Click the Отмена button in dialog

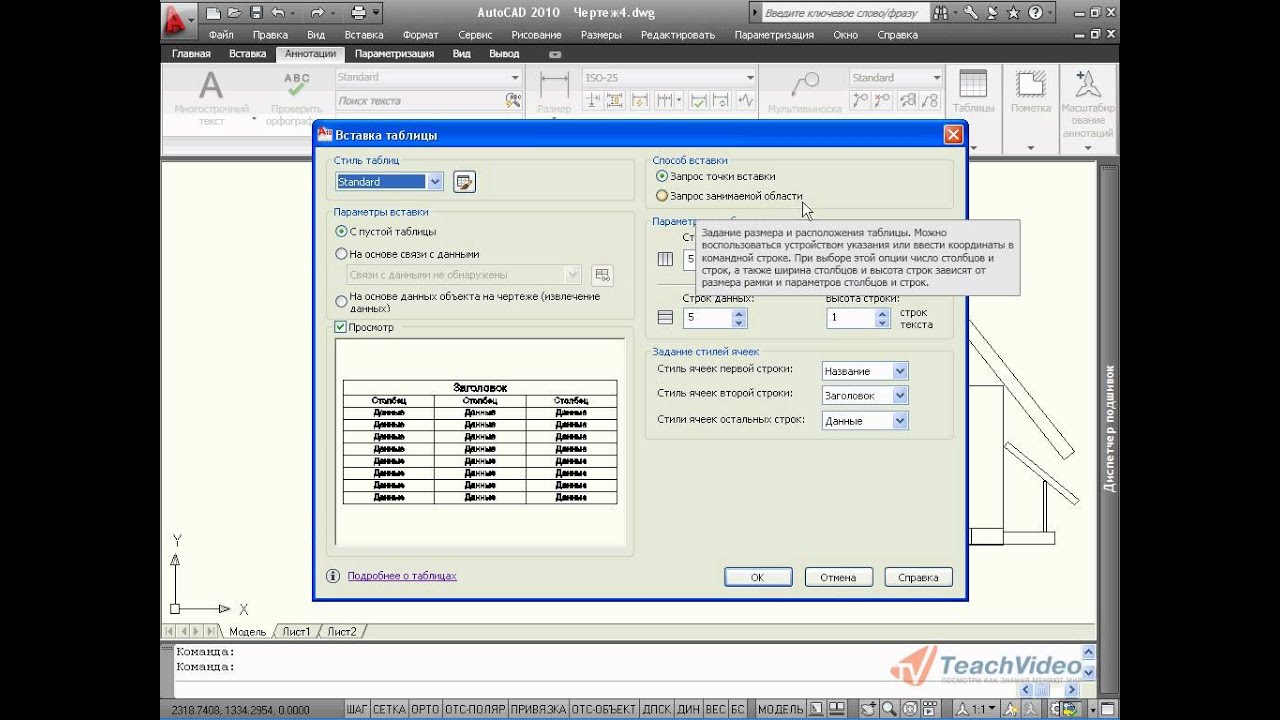click(838, 577)
